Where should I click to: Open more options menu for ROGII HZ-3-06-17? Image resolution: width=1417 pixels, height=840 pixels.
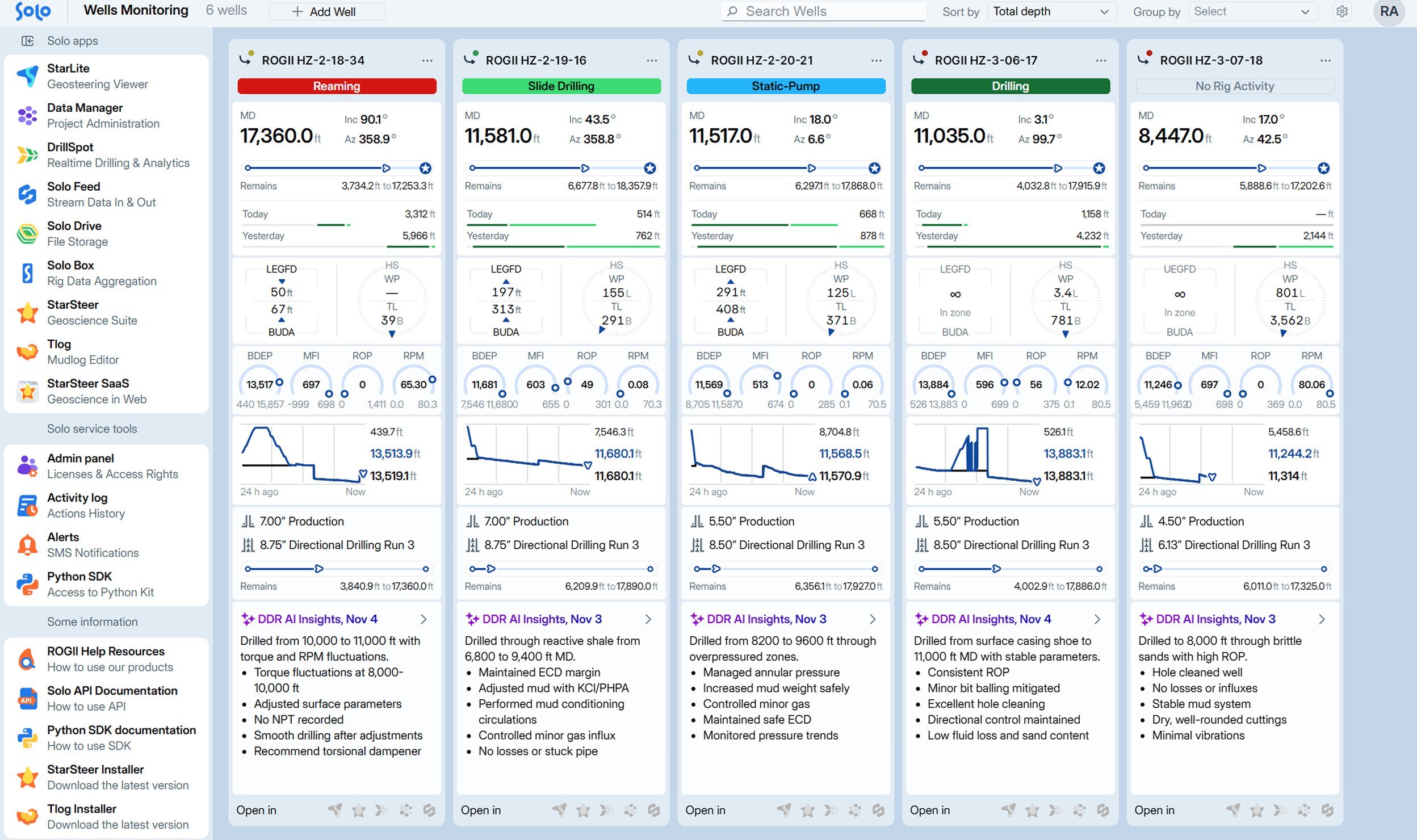(1101, 60)
